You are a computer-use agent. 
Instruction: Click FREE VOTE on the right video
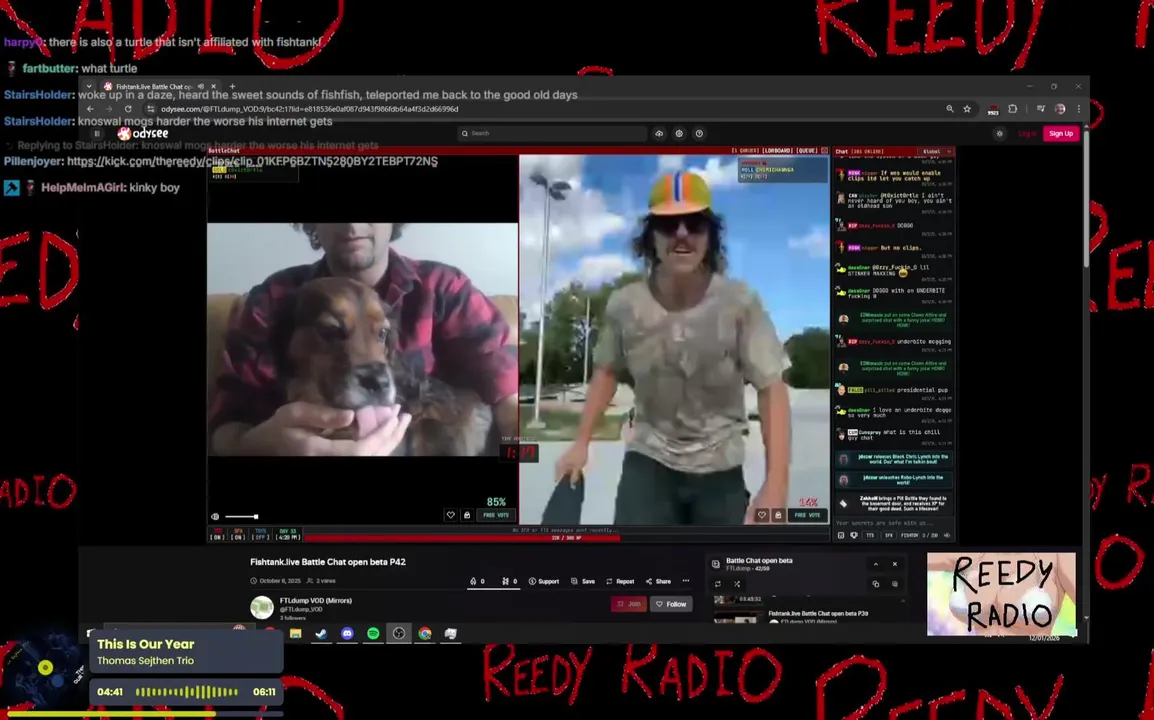pos(807,515)
